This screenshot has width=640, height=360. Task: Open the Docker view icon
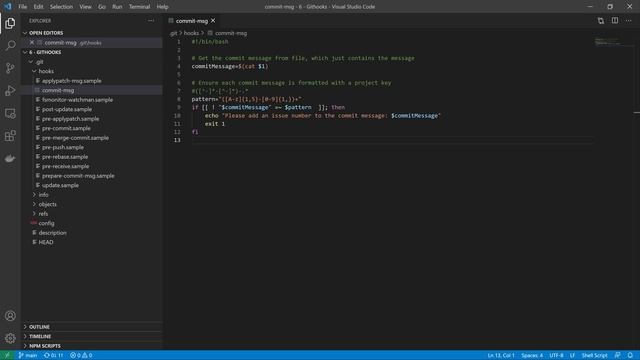(10, 158)
